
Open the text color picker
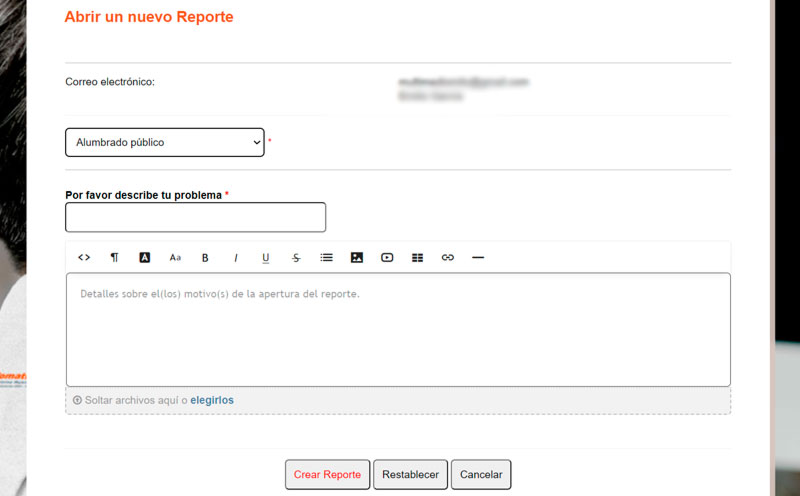[144, 258]
